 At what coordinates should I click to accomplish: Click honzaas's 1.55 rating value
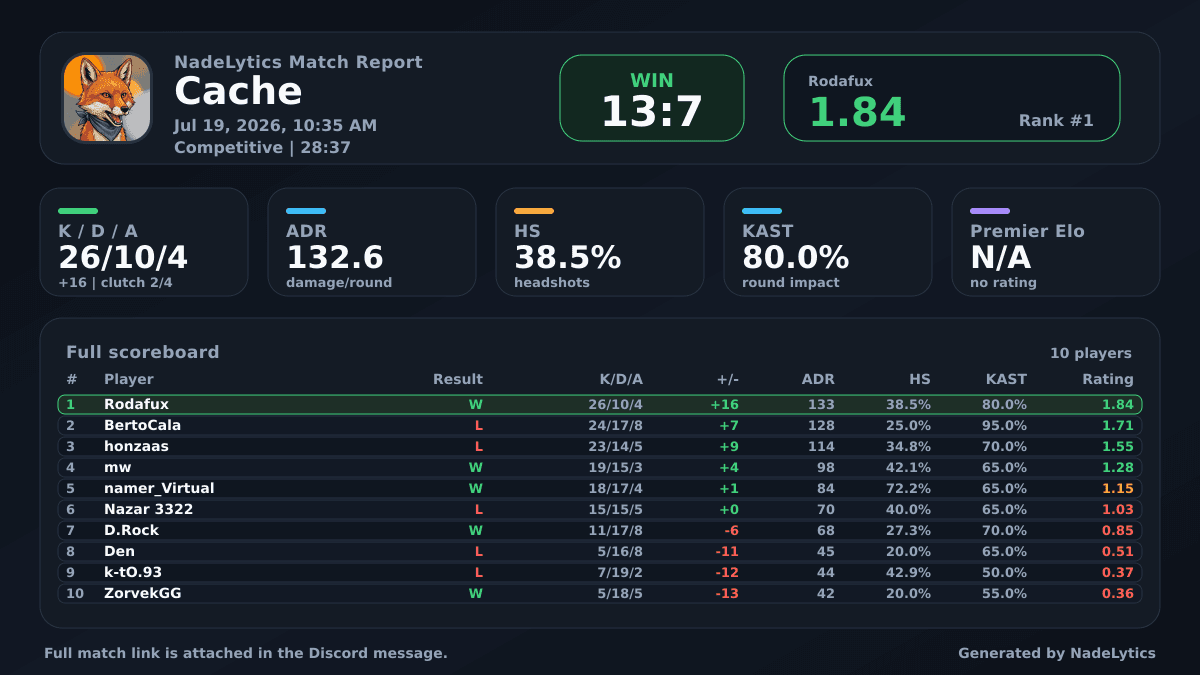1118,447
